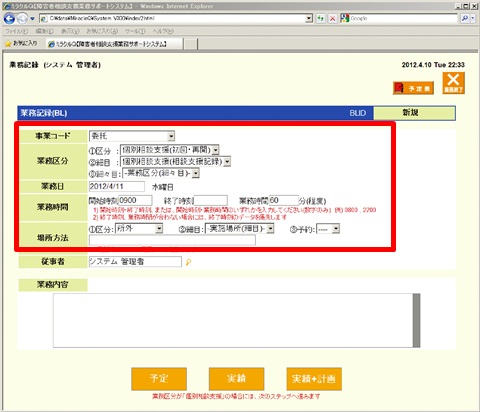Screen dimensions: 480x412
Task: Click the 予定表 schedule button
Action: click(x=413, y=88)
